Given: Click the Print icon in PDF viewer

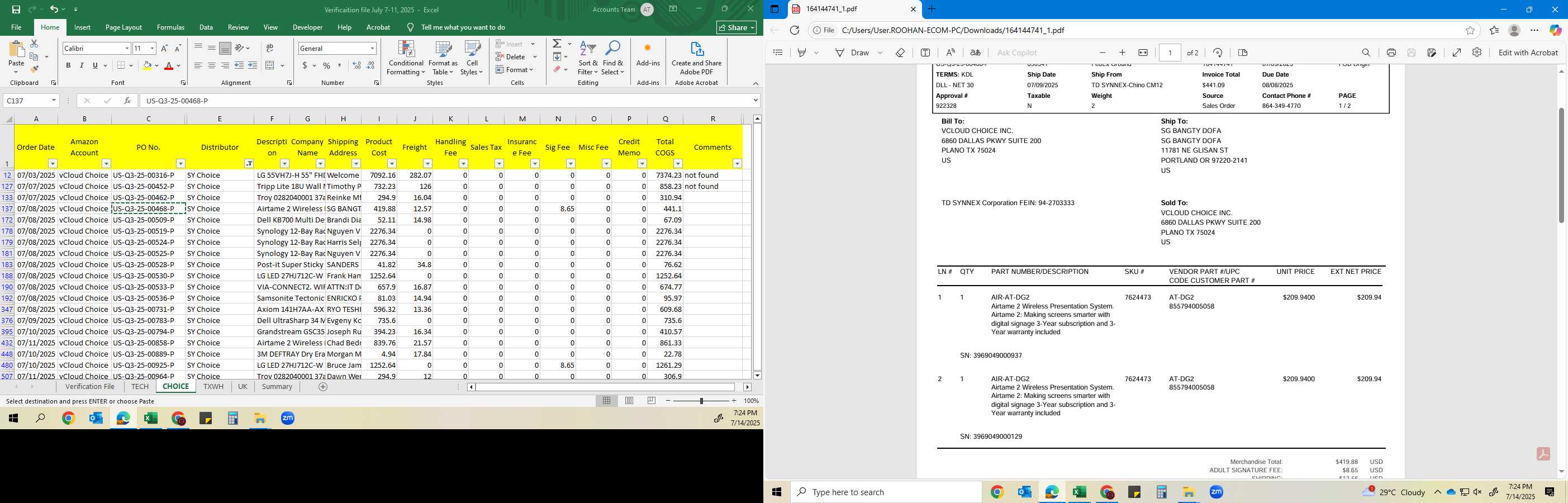Looking at the screenshot, I should coord(1391,53).
